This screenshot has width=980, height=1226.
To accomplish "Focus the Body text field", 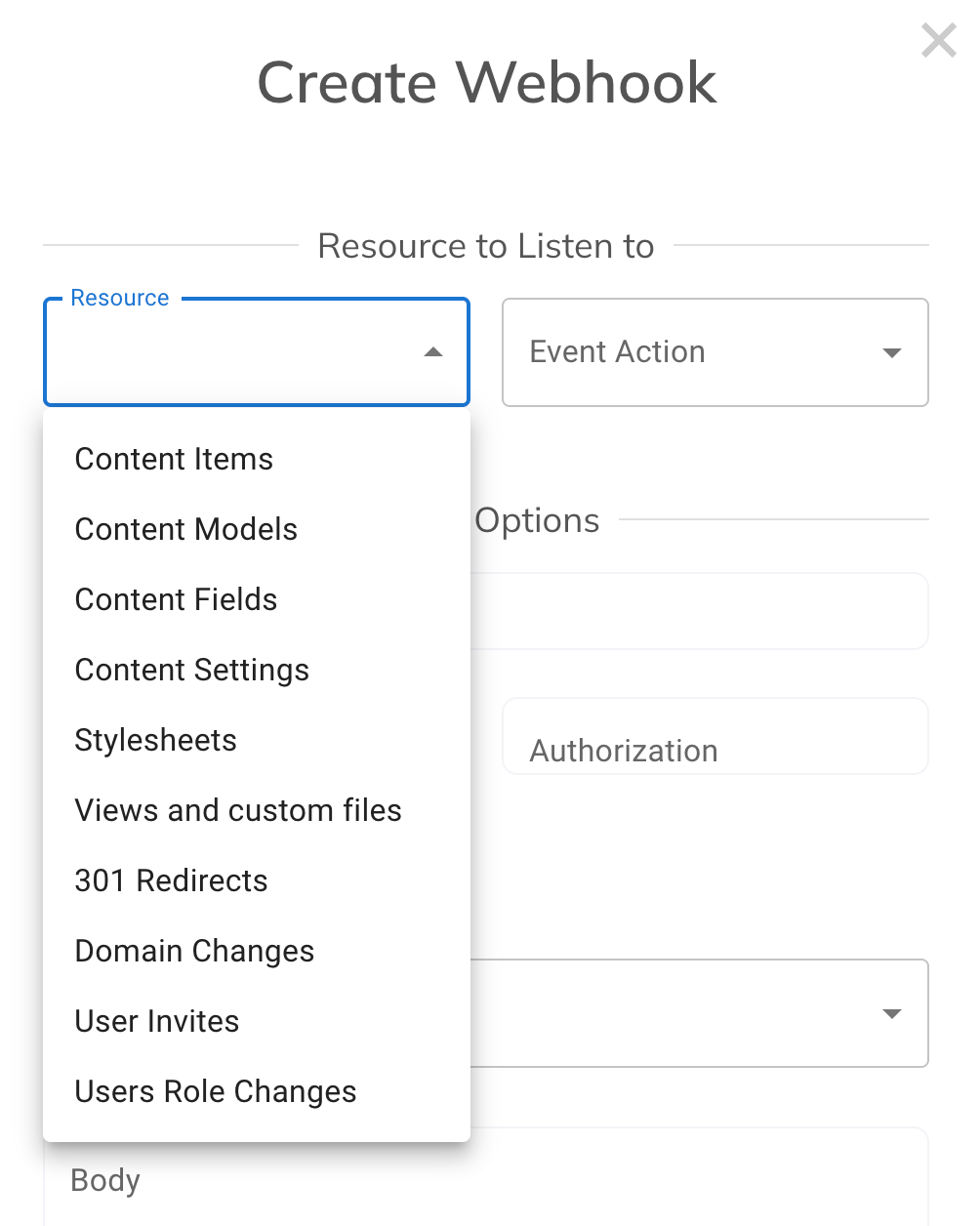I will click(x=488, y=1181).
